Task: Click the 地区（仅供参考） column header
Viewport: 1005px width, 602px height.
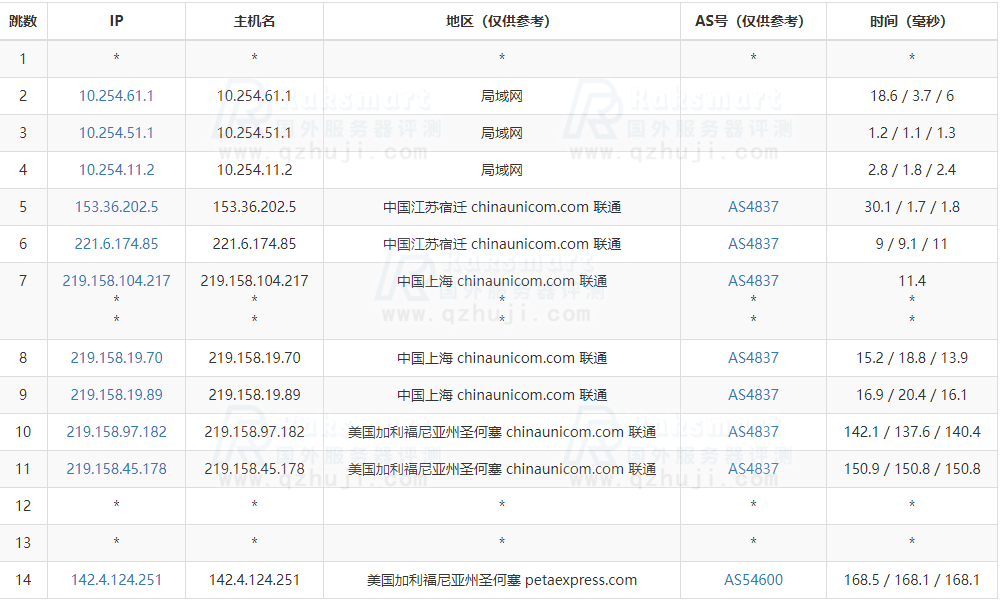Action: click(501, 21)
